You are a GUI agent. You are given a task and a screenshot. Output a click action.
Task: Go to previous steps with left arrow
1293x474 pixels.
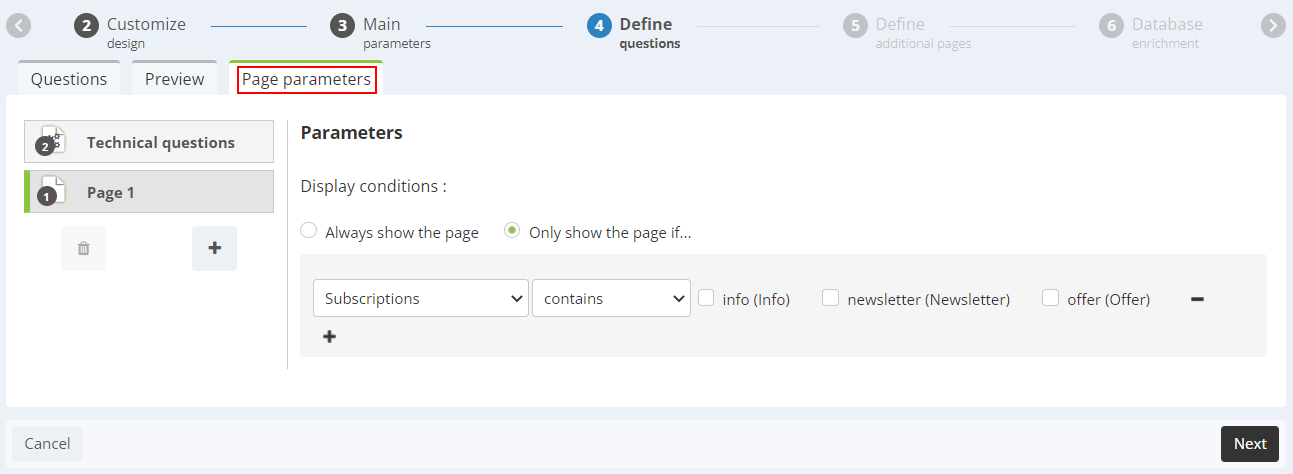point(18,26)
